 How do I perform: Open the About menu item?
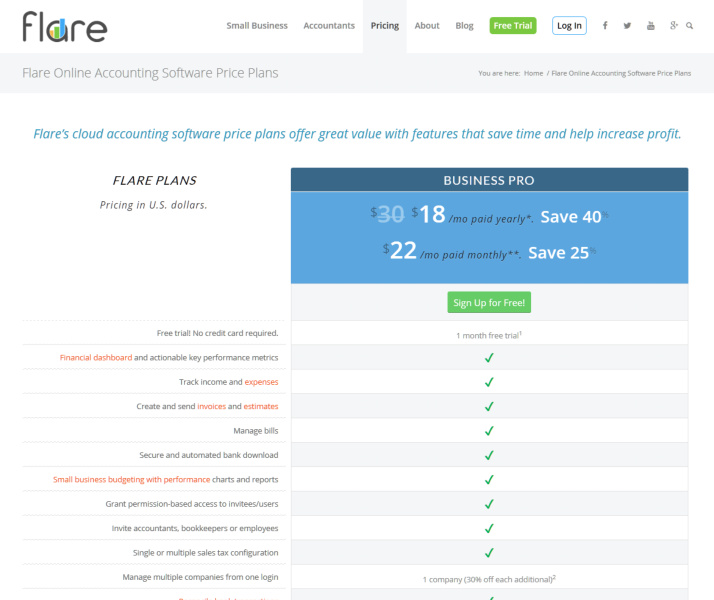[427, 25]
